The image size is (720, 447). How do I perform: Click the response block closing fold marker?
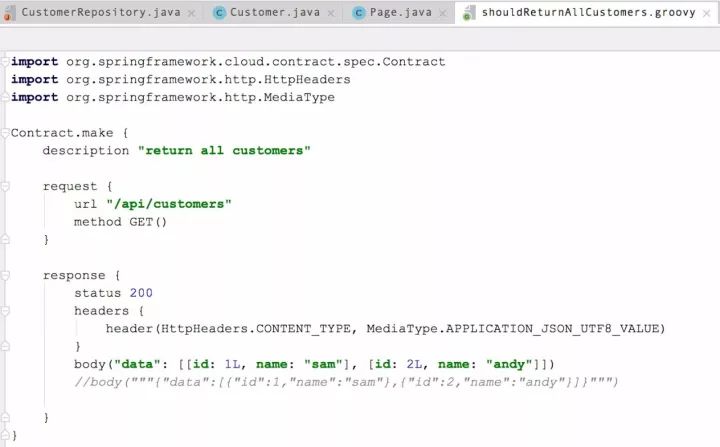coord(5,418)
